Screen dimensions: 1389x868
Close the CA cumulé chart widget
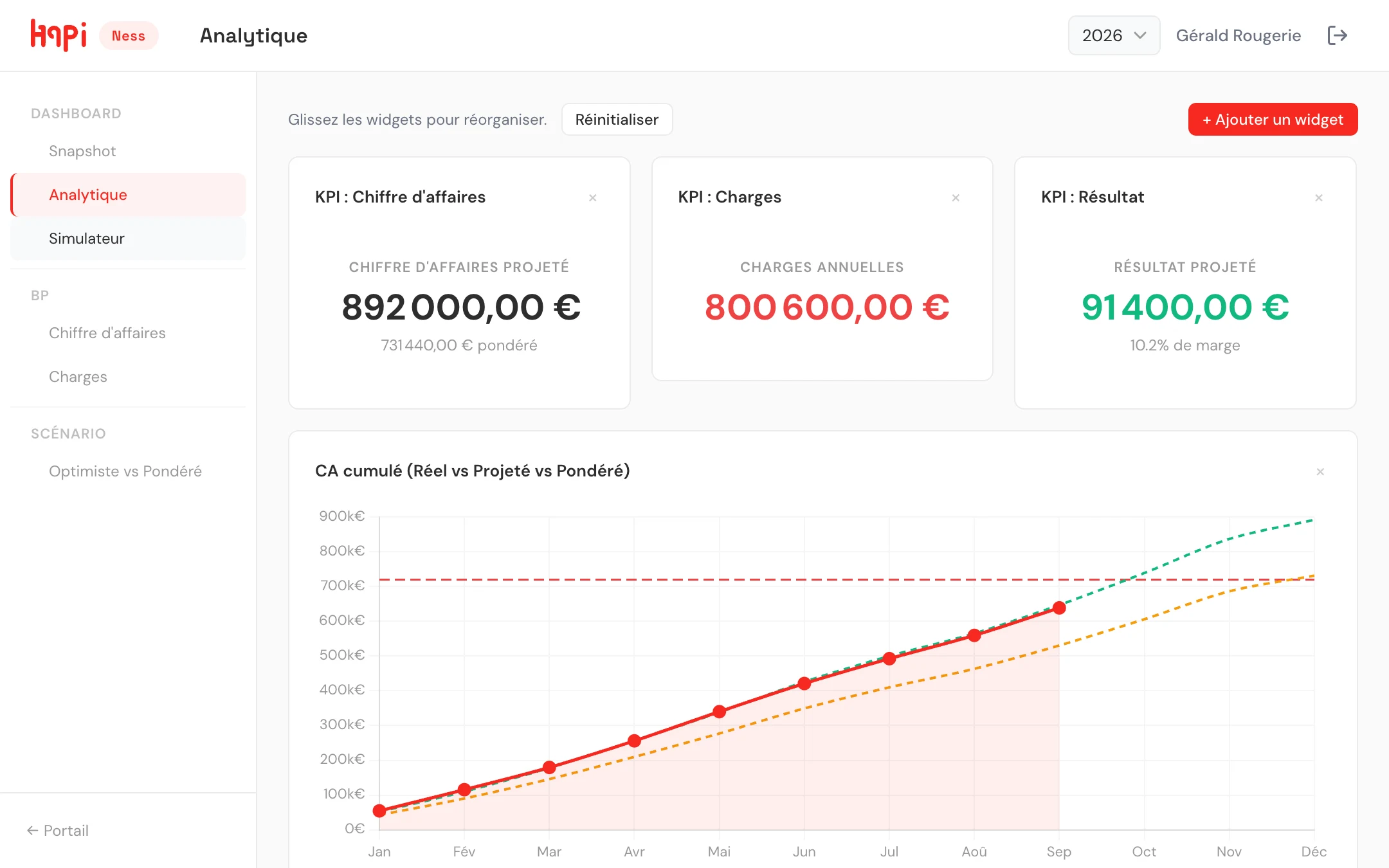pos(1320,472)
